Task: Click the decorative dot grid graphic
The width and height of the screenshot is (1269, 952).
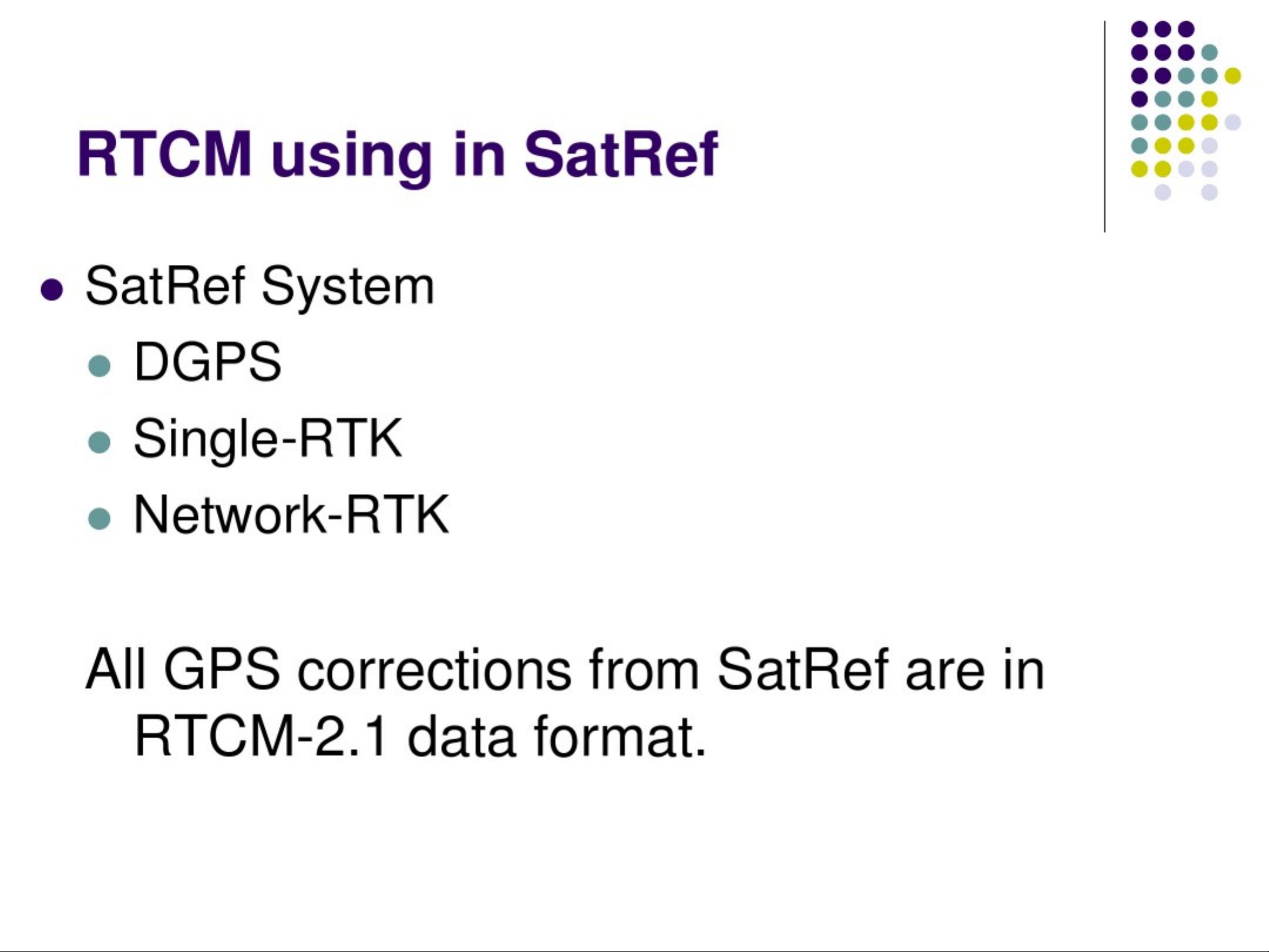Action: coord(1186,110)
